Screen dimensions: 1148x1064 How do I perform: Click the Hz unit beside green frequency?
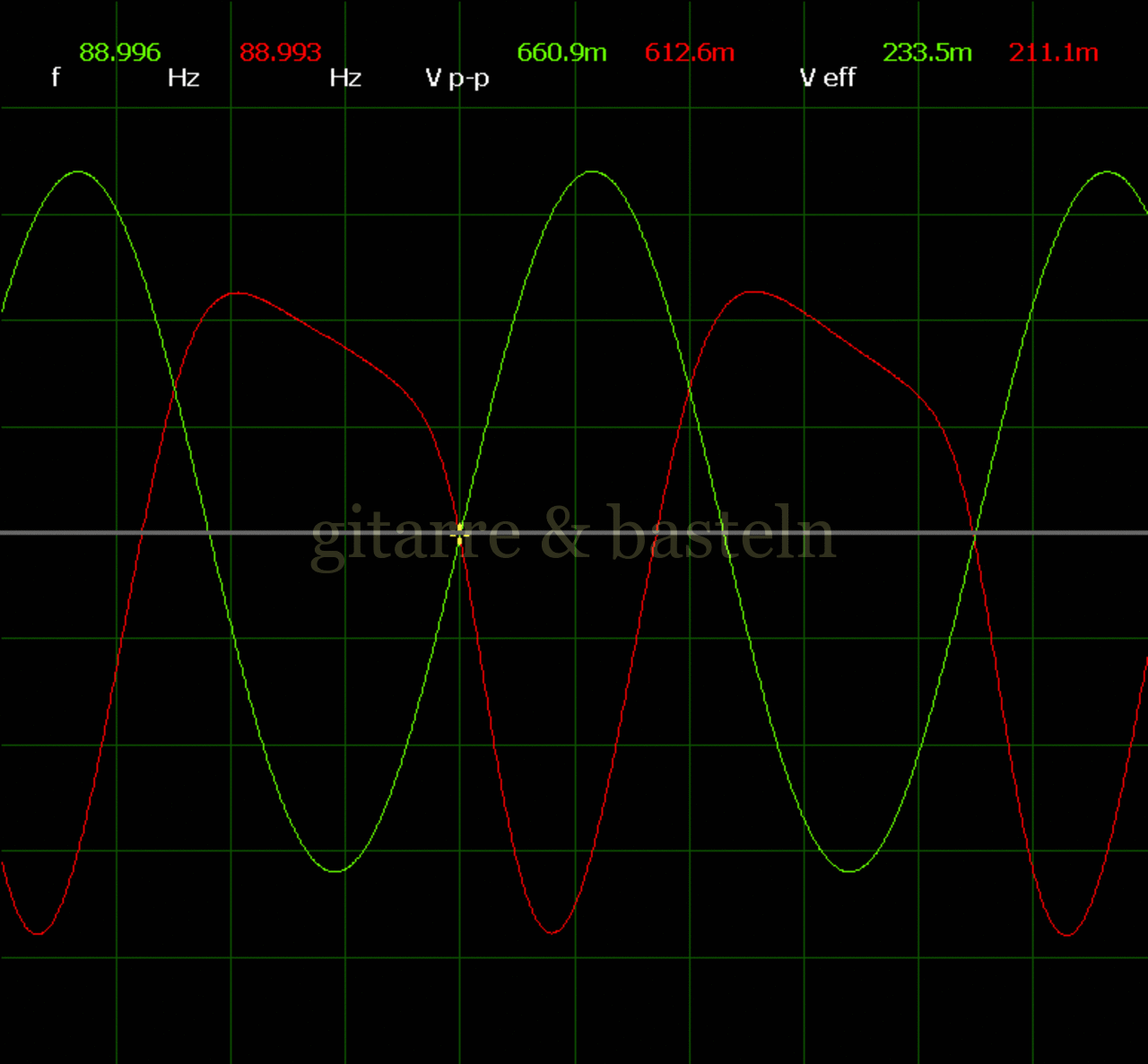[x=183, y=78]
